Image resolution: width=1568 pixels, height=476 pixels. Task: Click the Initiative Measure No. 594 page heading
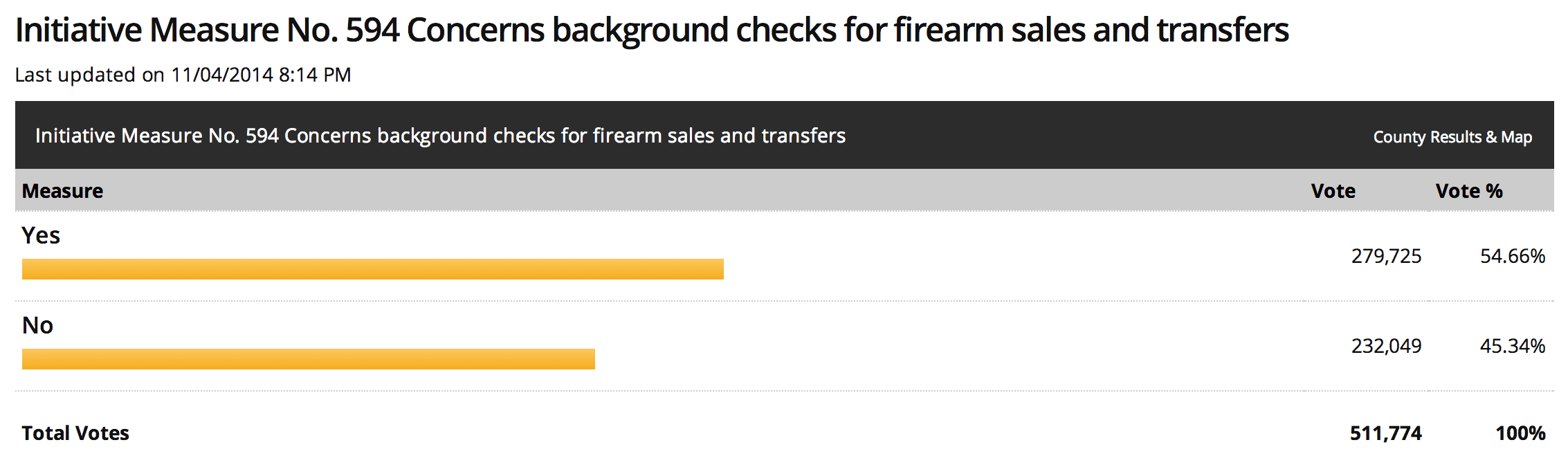tap(651, 31)
